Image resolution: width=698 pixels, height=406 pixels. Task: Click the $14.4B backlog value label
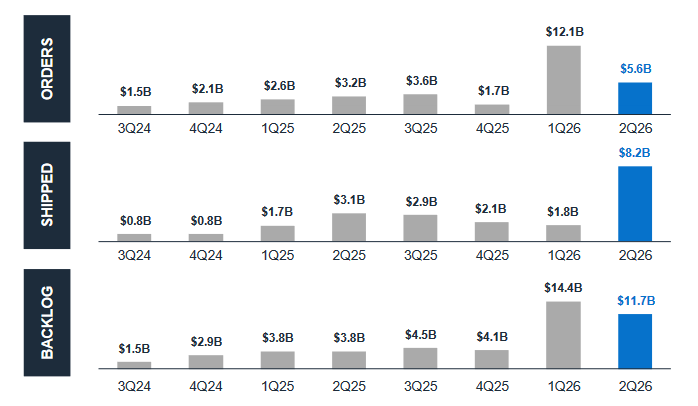coord(563,288)
